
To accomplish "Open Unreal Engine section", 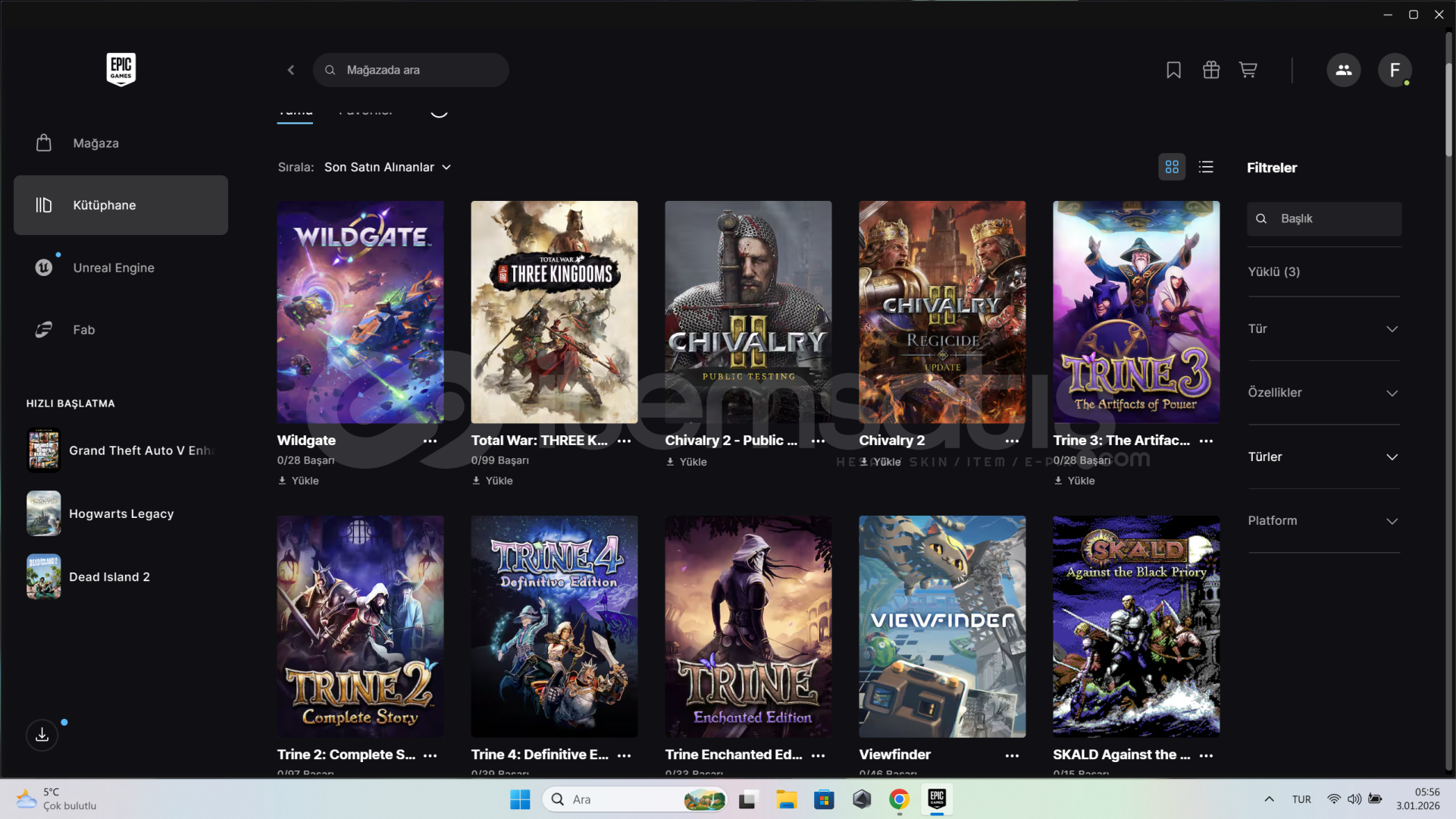I will coord(113,268).
